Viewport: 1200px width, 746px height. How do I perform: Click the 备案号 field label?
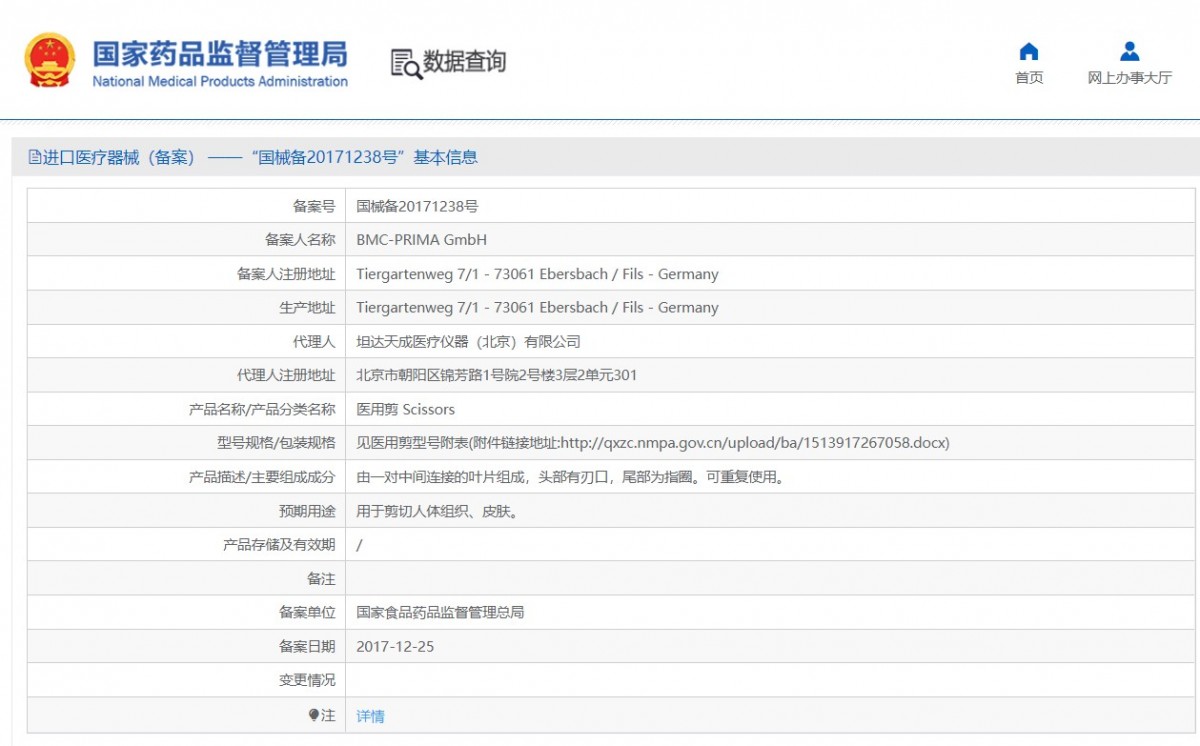point(314,206)
